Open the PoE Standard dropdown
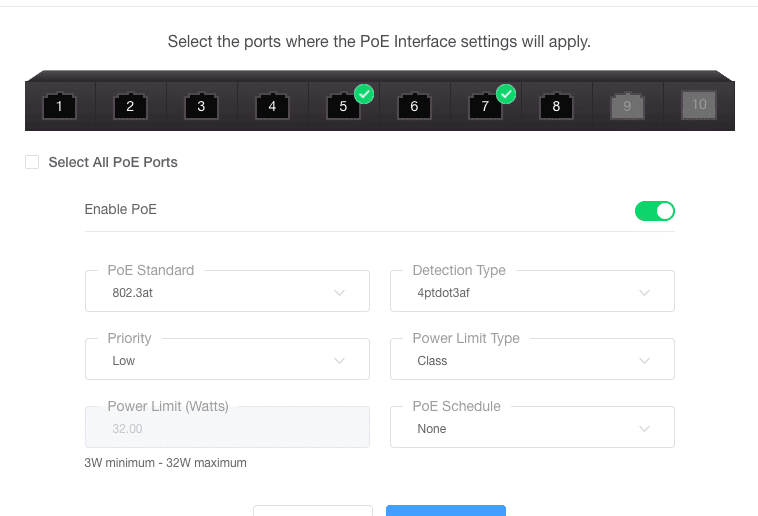 click(x=227, y=291)
